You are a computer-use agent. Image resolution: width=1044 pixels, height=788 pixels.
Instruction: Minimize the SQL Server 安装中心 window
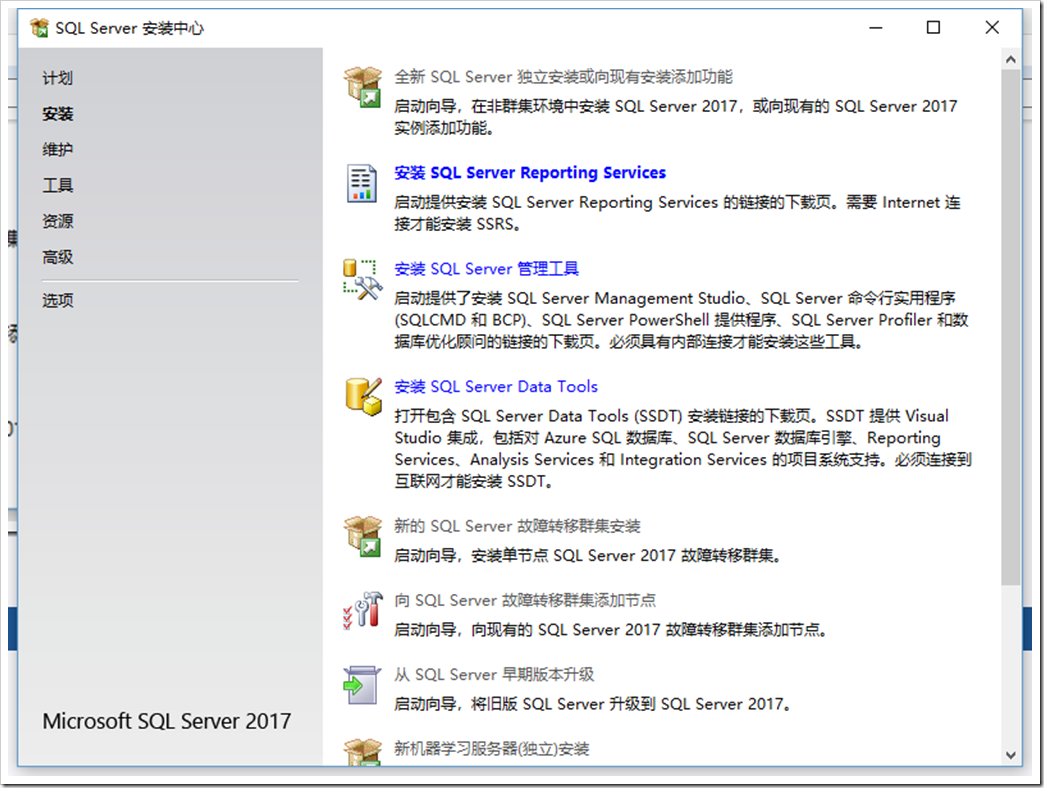(876, 28)
